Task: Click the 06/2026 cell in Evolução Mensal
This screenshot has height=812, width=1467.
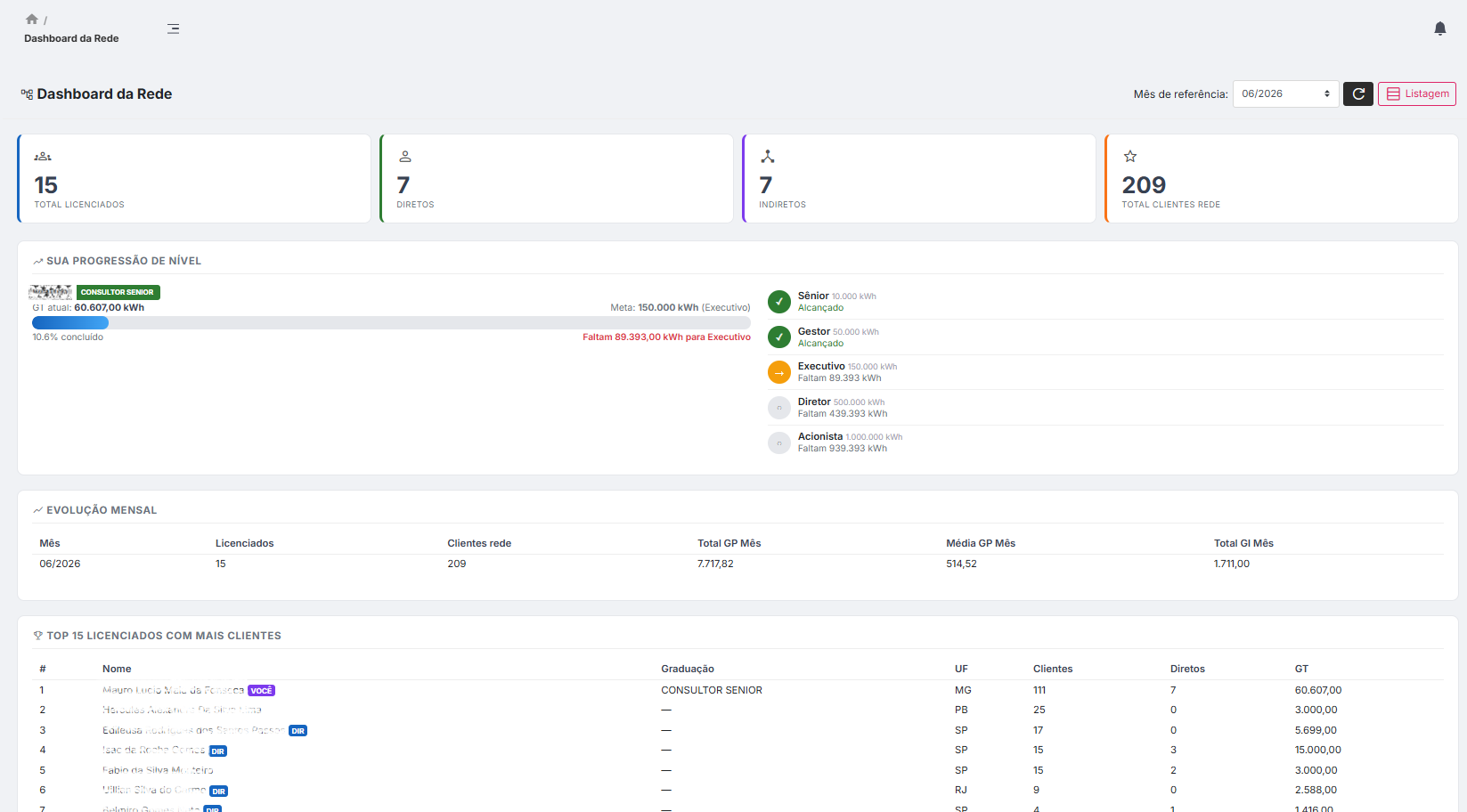Action: point(60,564)
